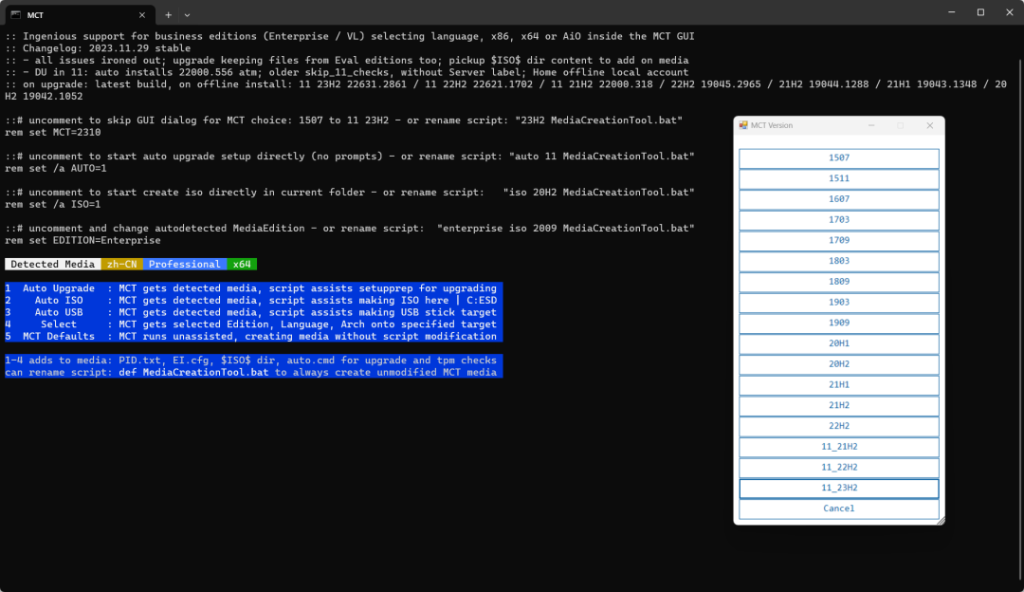Image resolution: width=1024 pixels, height=592 pixels.
Task: Click the 'MCT Defaults' option line
Action: [x=253, y=337]
